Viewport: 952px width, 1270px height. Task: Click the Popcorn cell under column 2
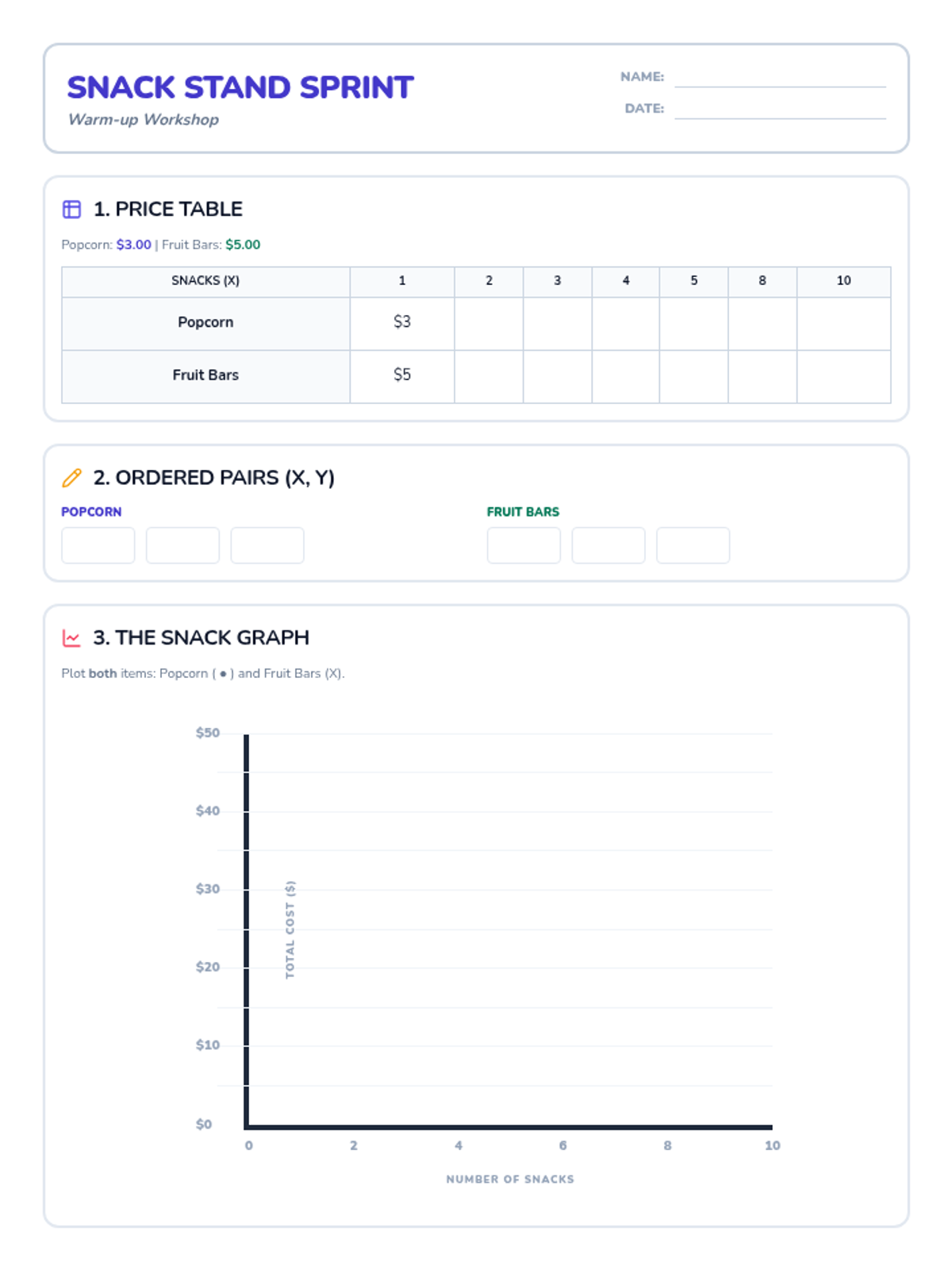(489, 323)
